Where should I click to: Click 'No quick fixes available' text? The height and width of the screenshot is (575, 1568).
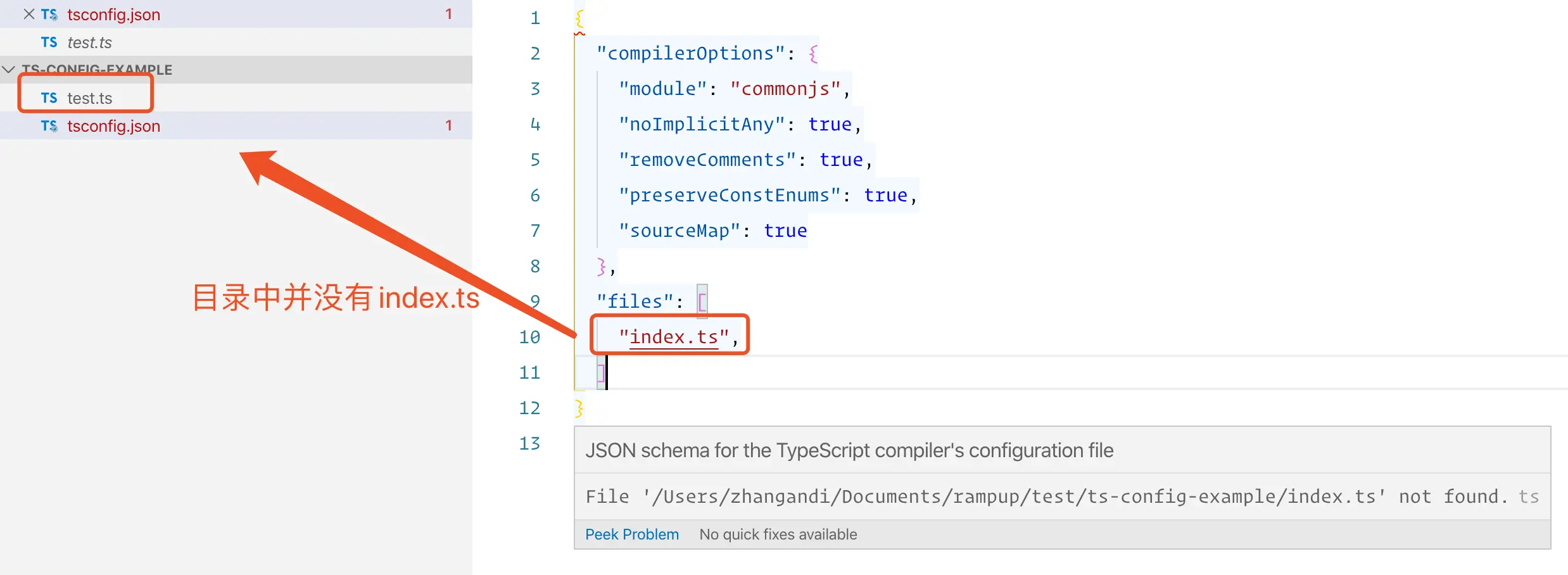pyautogui.click(x=778, y=534)
